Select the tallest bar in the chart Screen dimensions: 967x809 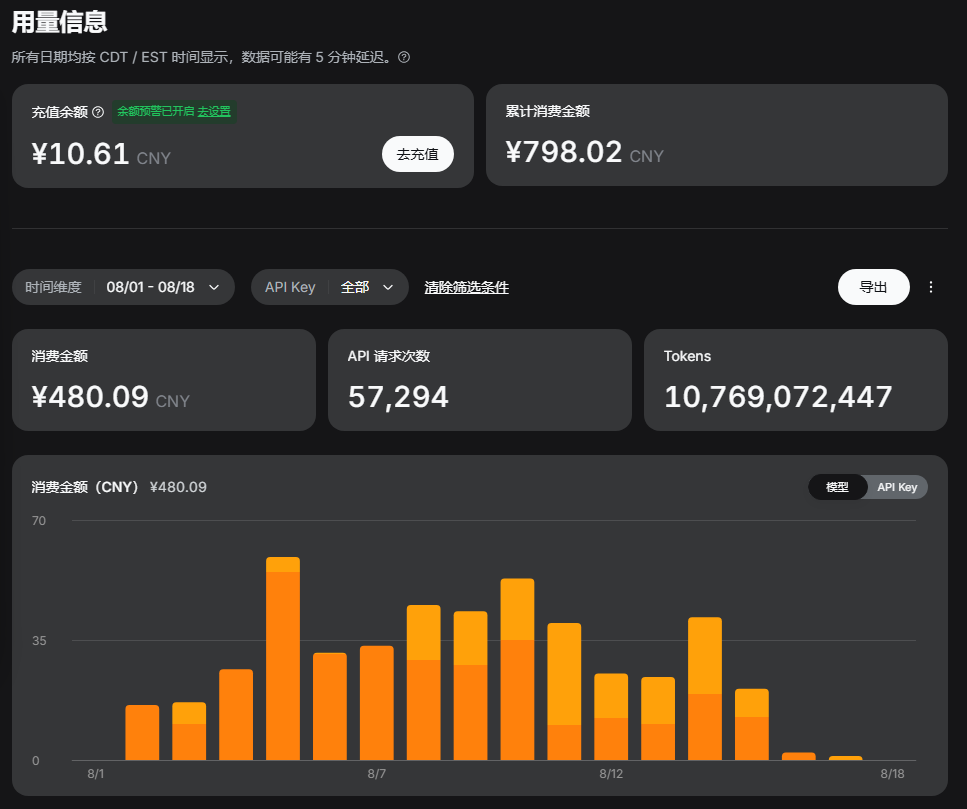(283, 659)
